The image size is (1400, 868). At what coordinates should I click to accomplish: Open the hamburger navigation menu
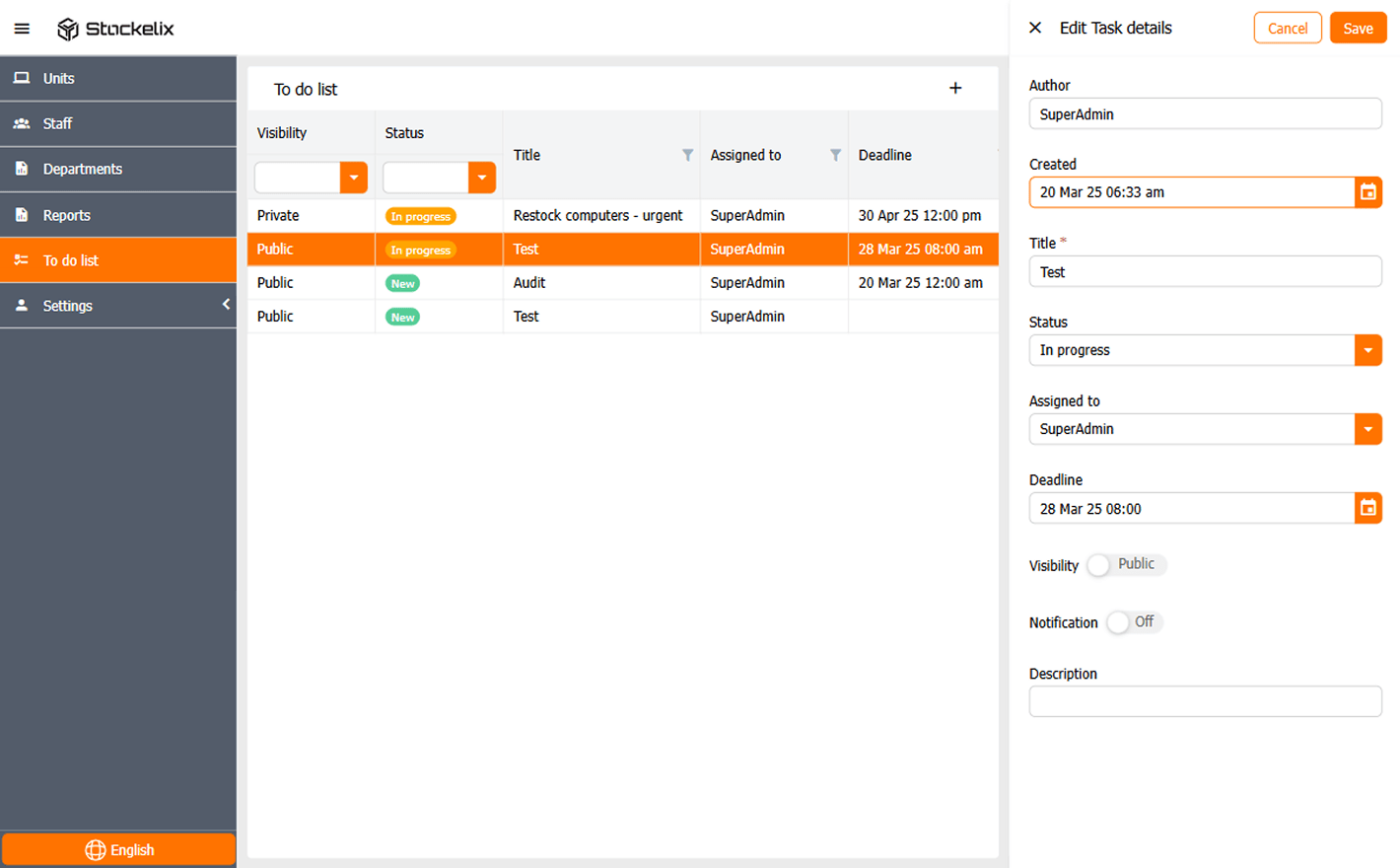(22, 28)
